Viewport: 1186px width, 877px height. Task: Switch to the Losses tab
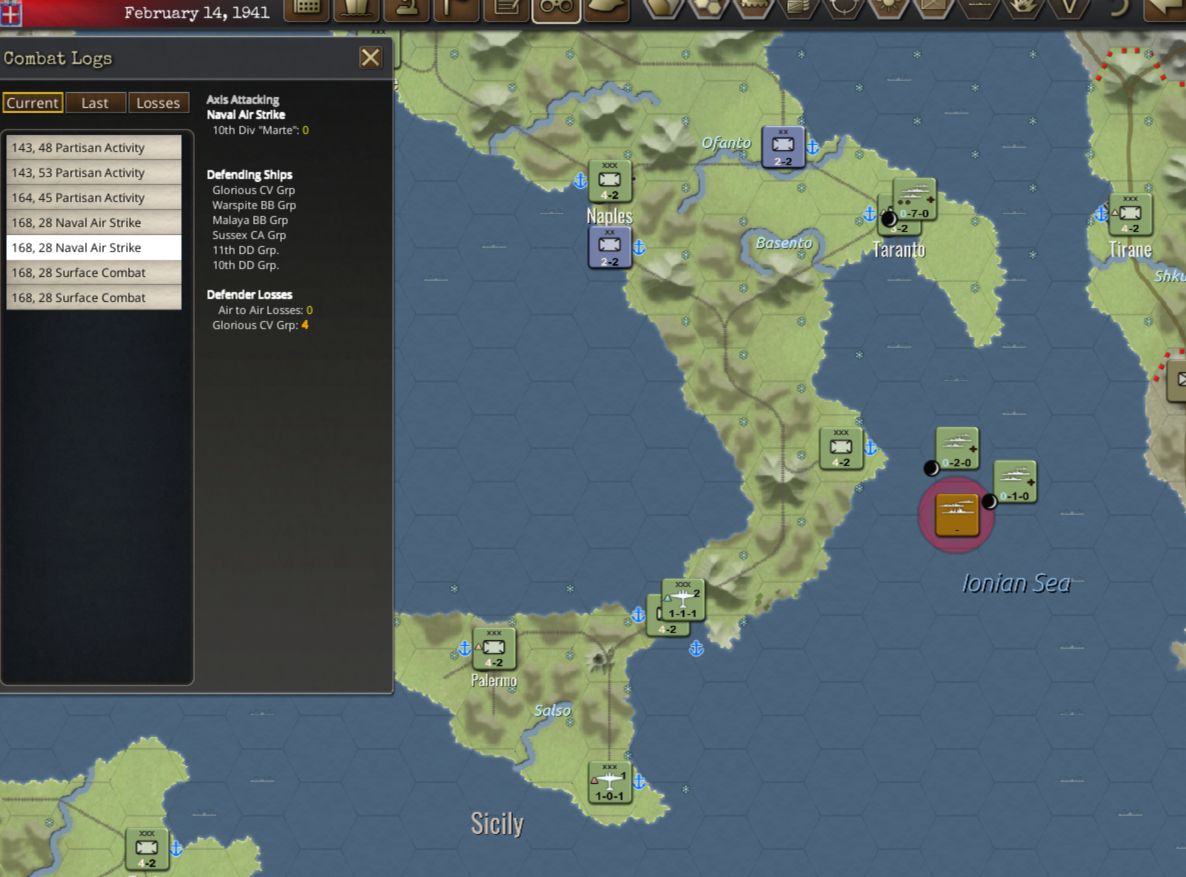pos(158,103)
